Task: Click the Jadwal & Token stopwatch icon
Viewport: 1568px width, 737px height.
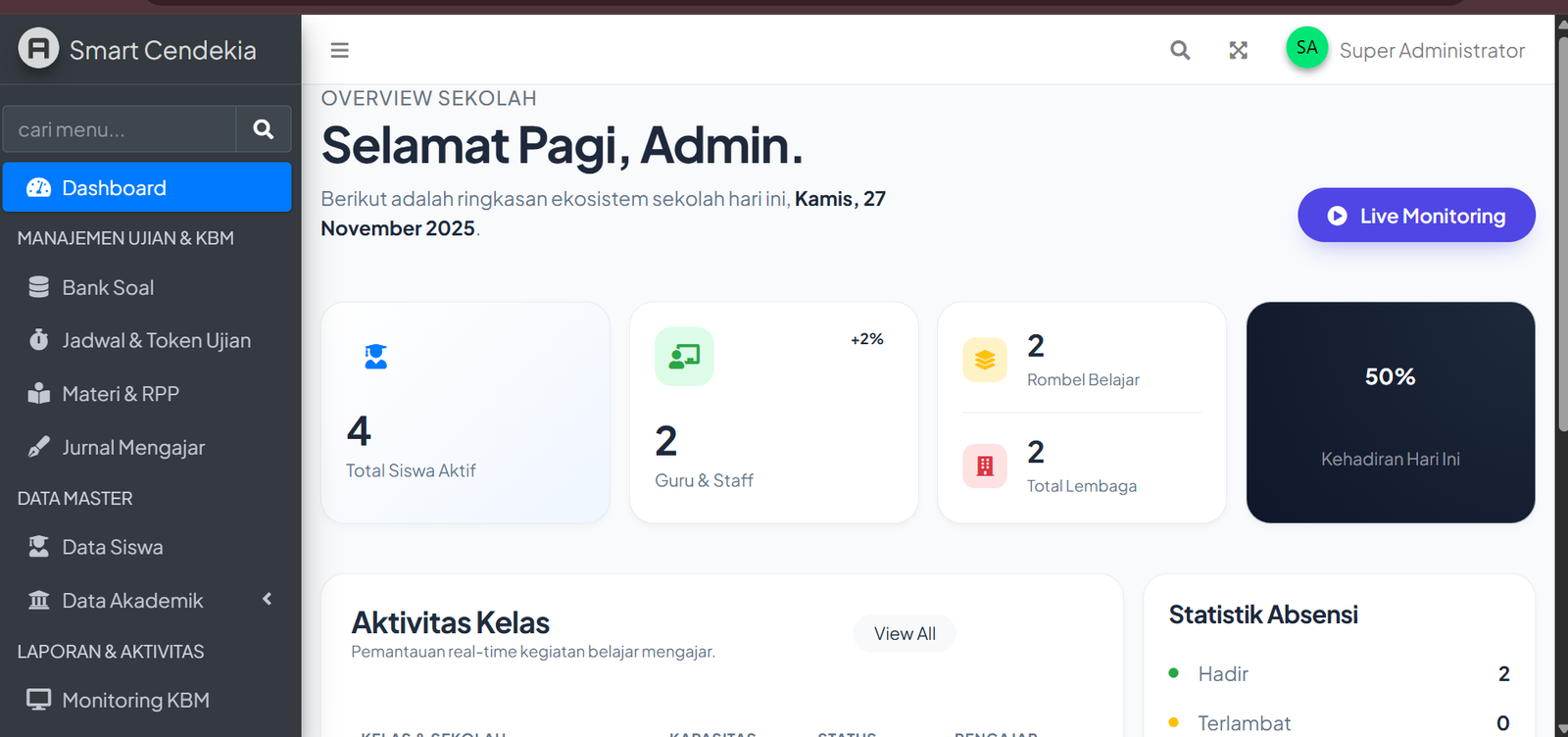Action: [x=39, y=340]
